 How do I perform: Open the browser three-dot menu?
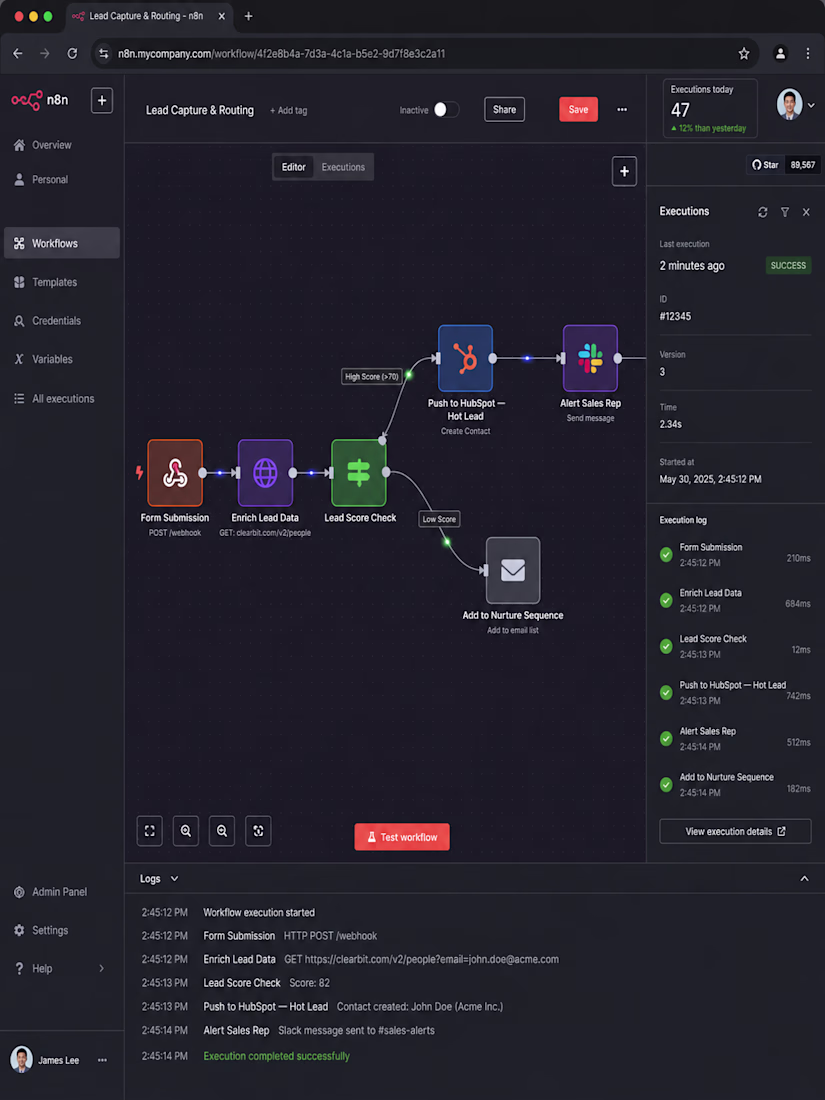pos(808,53)
